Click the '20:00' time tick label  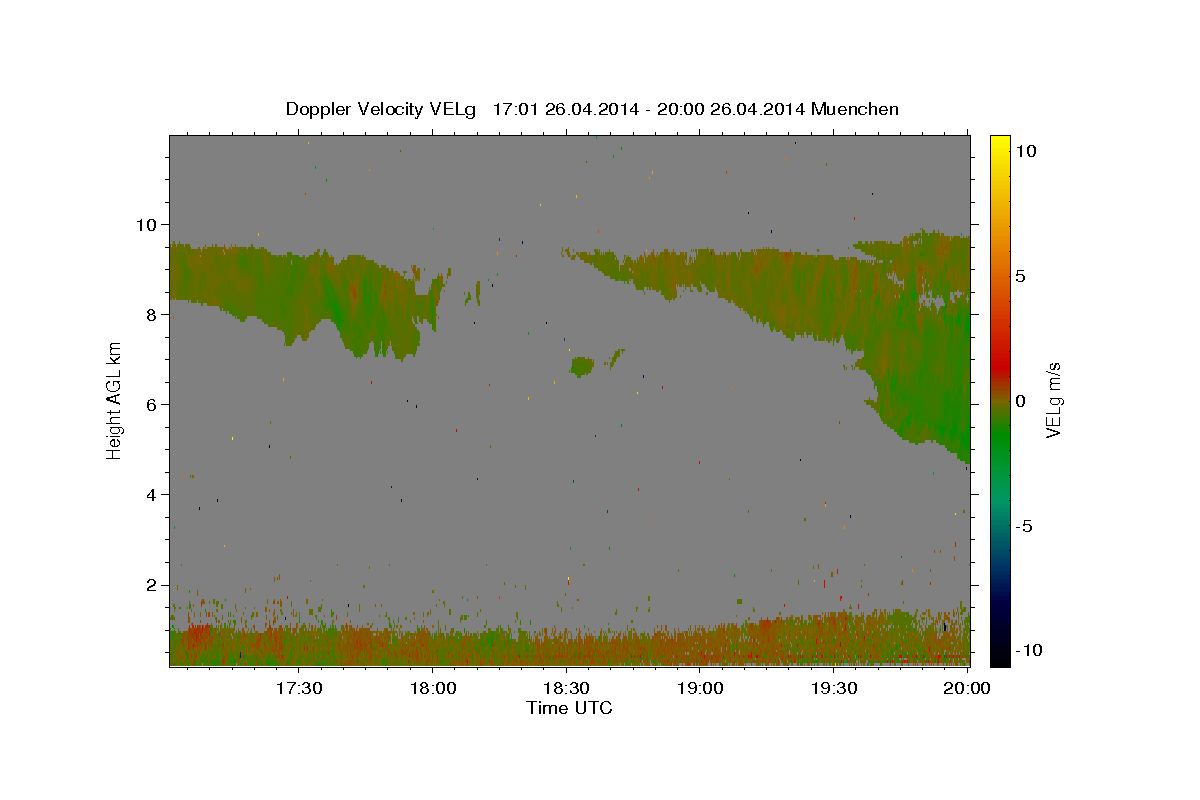click(968, 688)
